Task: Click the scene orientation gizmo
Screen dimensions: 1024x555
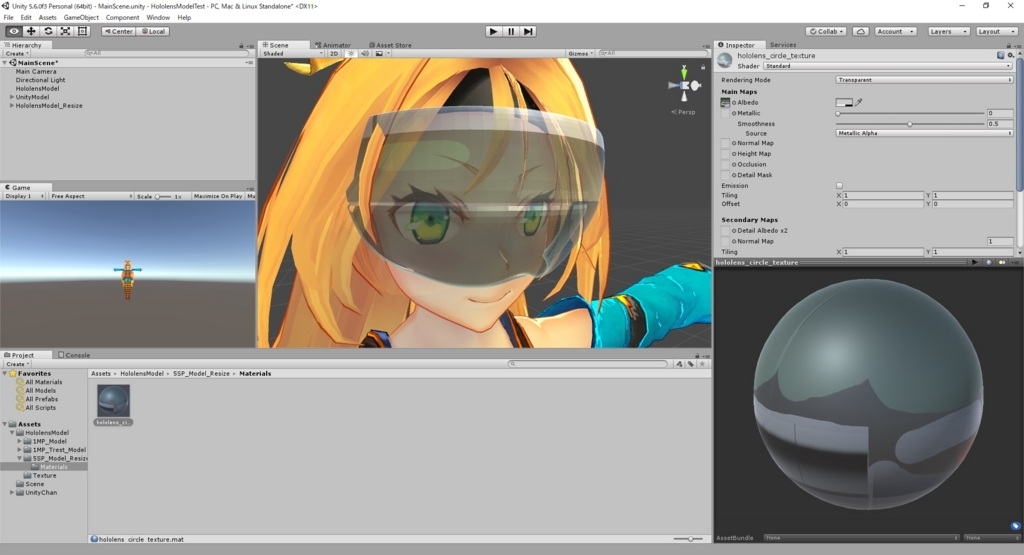Action: (x=684, y=86)
